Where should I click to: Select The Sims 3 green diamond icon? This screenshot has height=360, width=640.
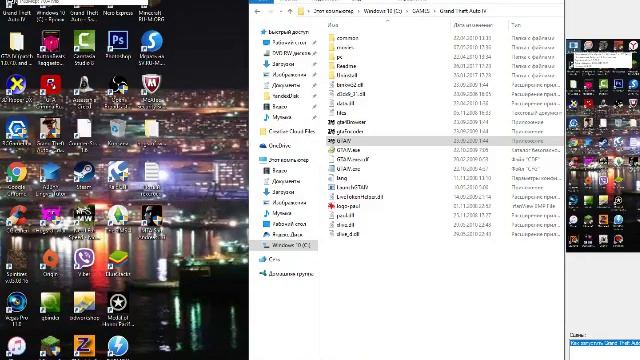(118, 219)
